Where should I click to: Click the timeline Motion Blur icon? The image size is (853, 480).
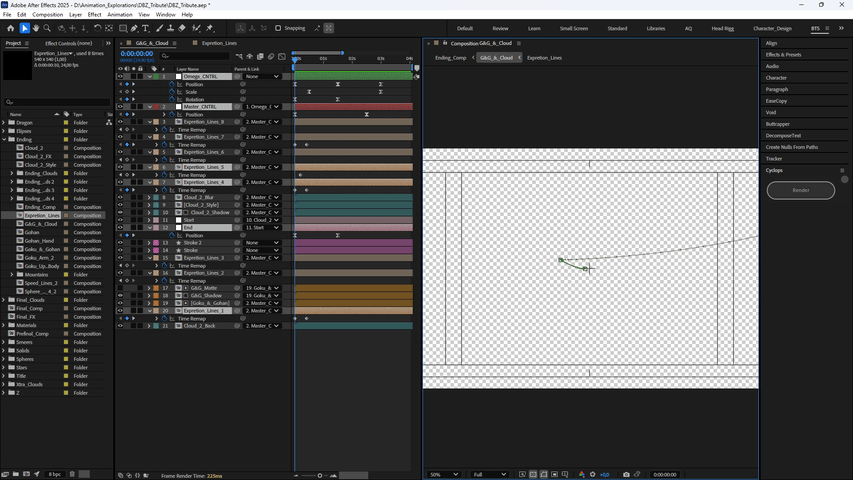coord(271,56)
